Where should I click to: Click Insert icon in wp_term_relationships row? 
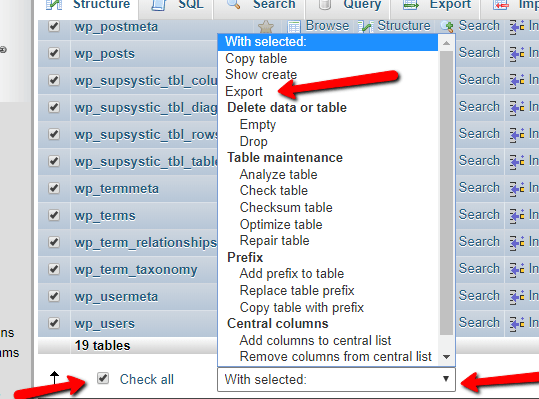pyautogui.click(x=517, y=243)
